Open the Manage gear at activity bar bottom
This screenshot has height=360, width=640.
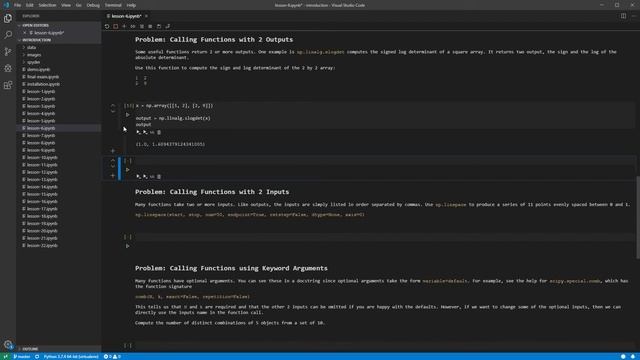8,344
